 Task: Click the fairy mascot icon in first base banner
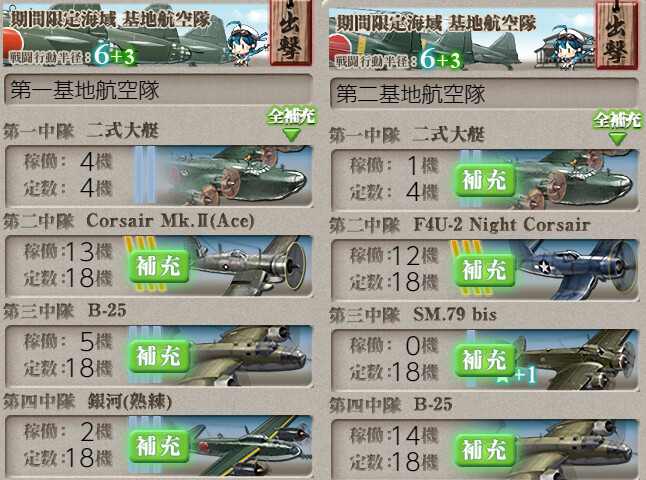point(244,43)
